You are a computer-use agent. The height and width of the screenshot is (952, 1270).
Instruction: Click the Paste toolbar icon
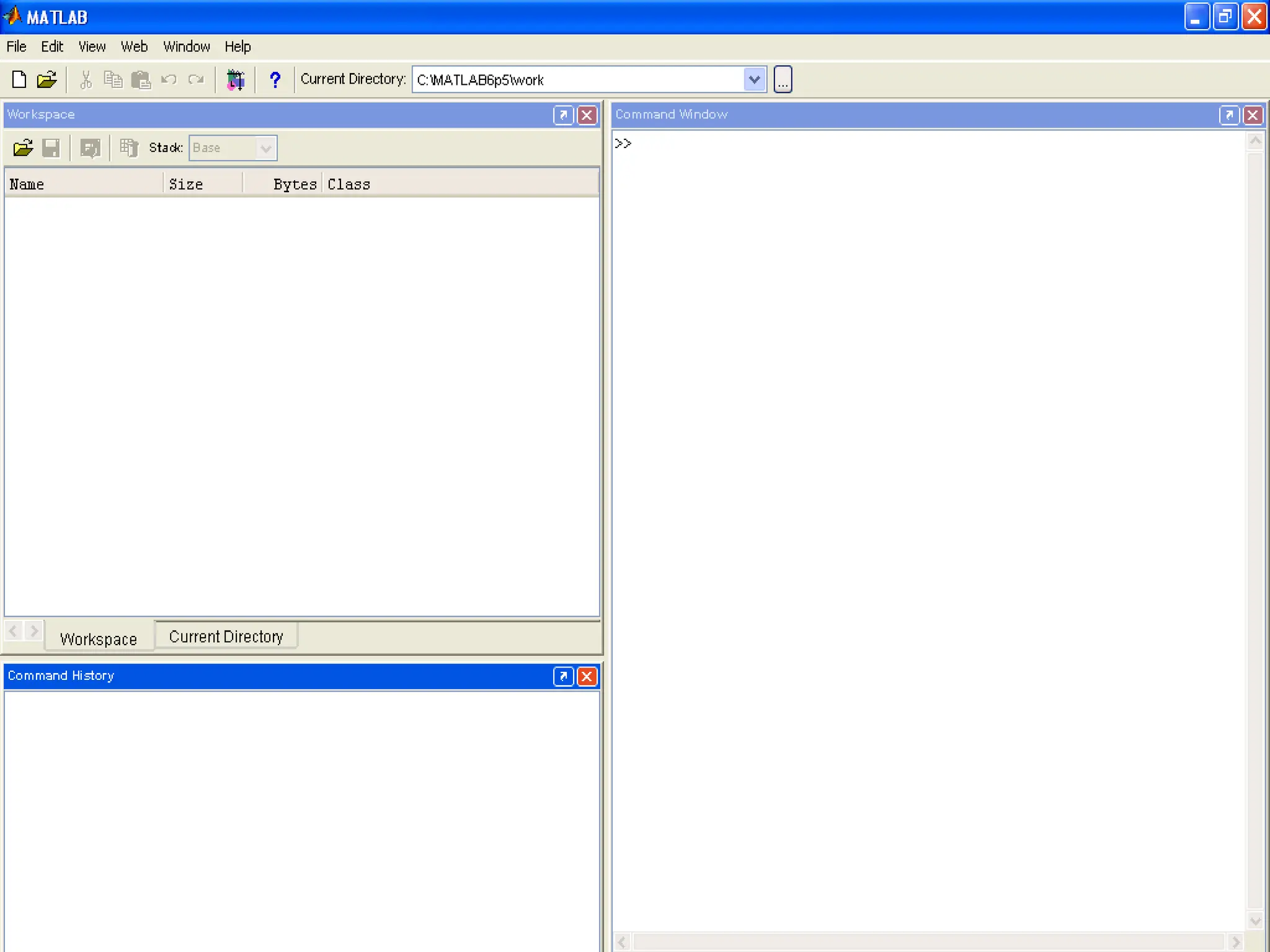141,80
